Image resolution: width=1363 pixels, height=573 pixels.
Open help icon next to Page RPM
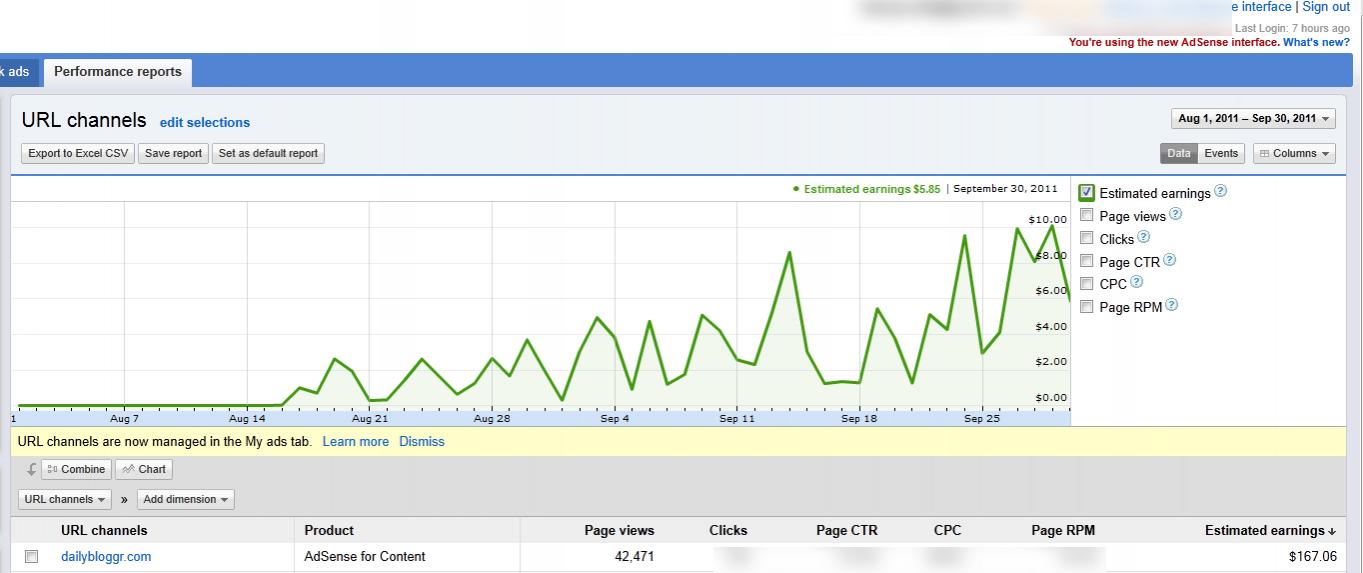tap(1172, 305)
